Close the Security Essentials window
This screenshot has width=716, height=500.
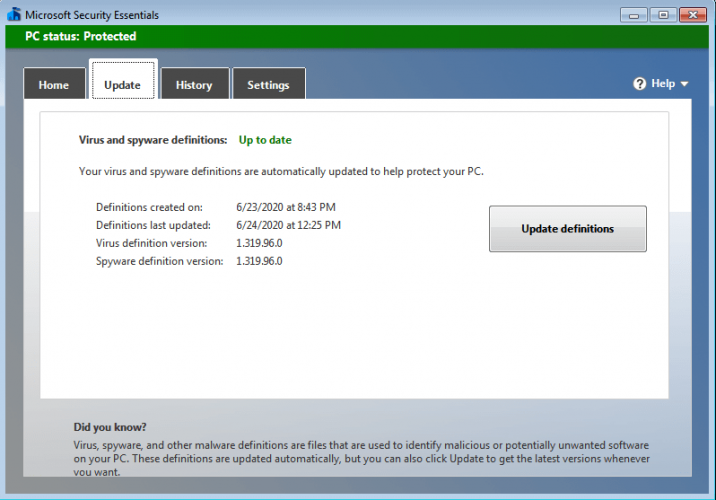693,15
